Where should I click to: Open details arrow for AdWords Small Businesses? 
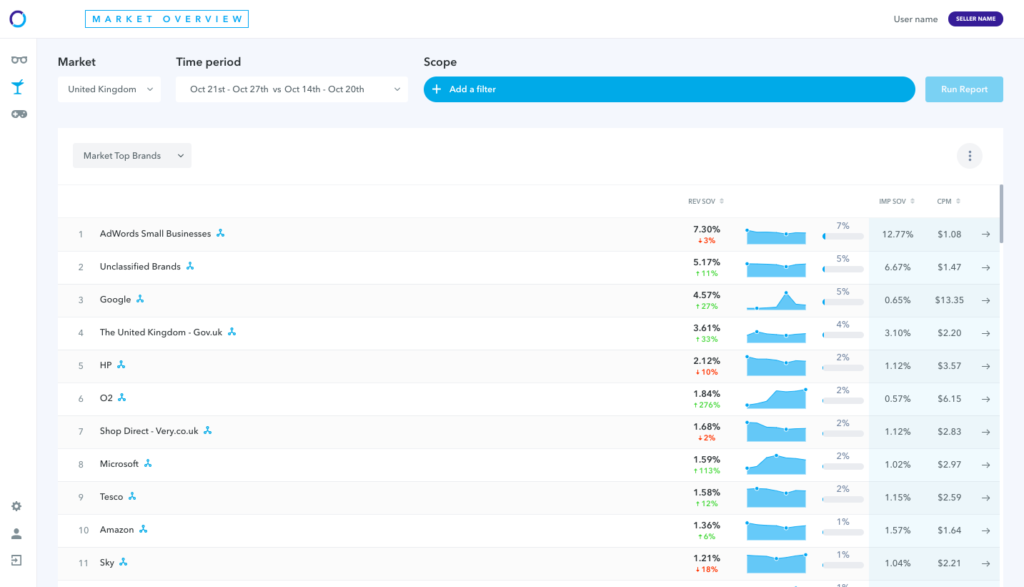click(985, 234)
